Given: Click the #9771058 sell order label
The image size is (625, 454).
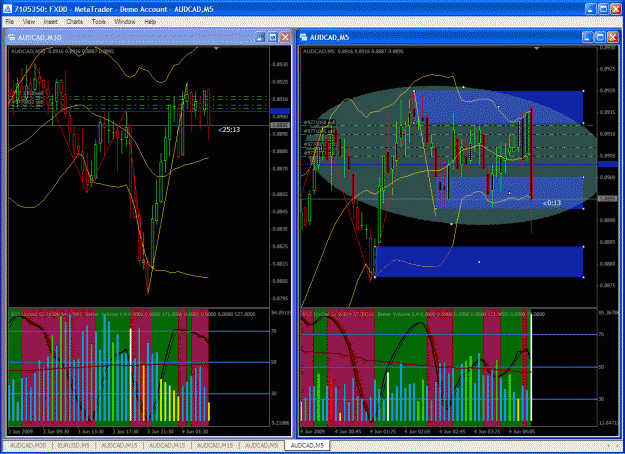Looking at the screenshot, I should point(319,122).
